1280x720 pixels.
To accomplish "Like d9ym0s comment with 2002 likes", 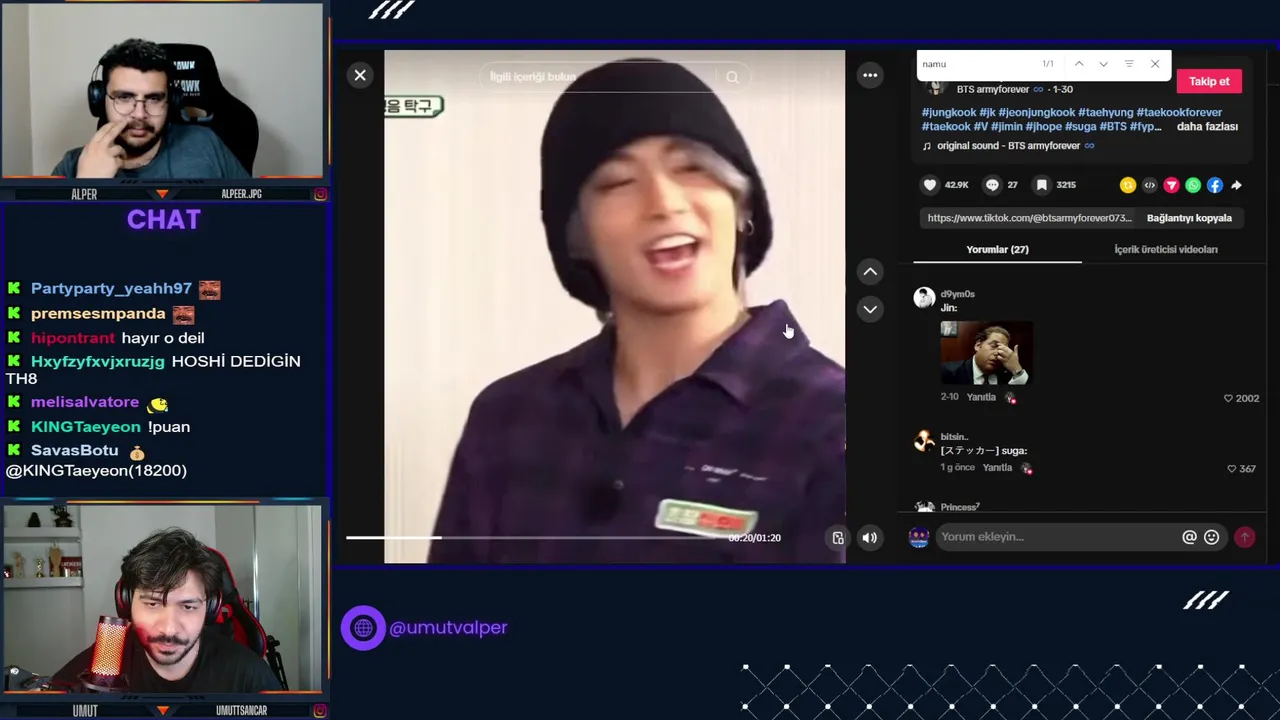I will [x=1228, y=398].
